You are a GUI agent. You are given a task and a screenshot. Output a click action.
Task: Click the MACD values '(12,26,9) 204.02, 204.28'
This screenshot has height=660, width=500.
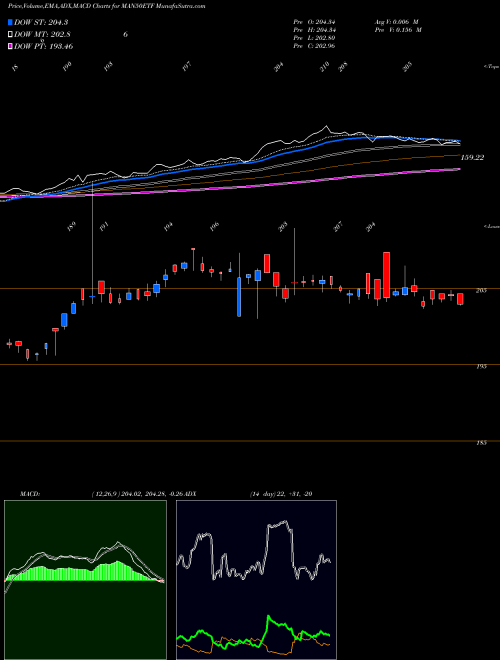click(130, 494)
